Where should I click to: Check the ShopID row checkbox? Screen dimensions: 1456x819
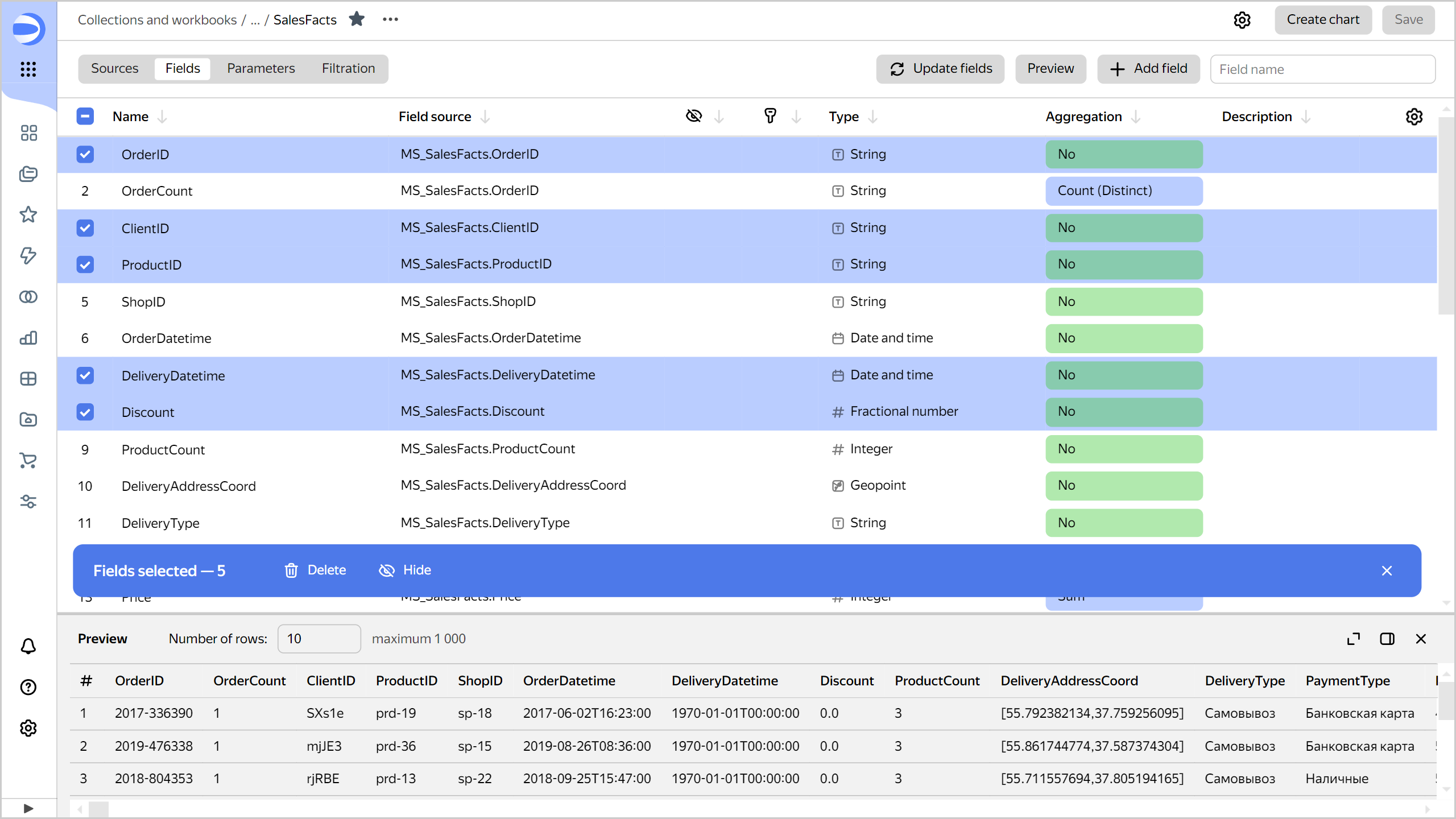[85, 301]
